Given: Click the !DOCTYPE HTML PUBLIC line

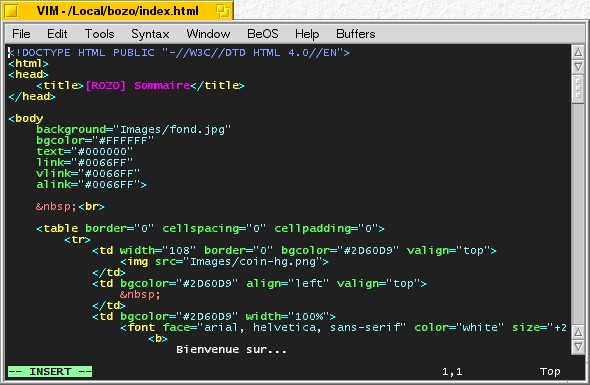Looking at the screenshot, I should (179, 52).
